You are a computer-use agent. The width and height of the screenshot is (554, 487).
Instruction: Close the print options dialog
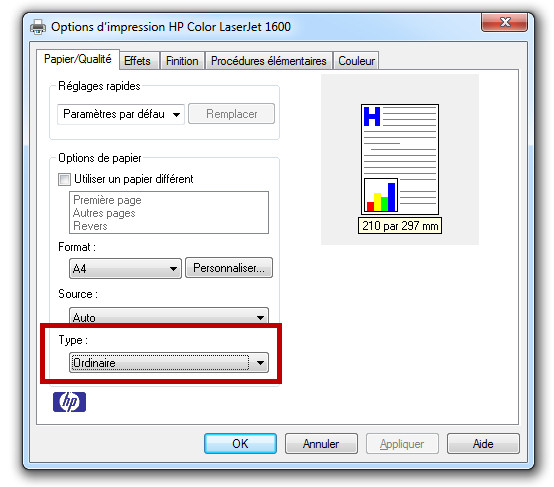point(505,22)
